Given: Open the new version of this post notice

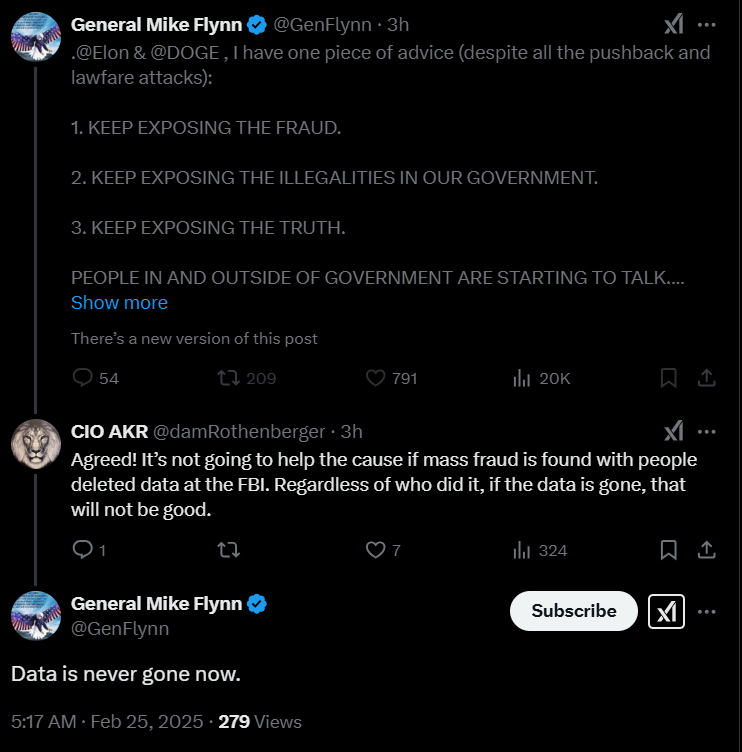Looking at the screenshot, I should click(x=194, y=338).
